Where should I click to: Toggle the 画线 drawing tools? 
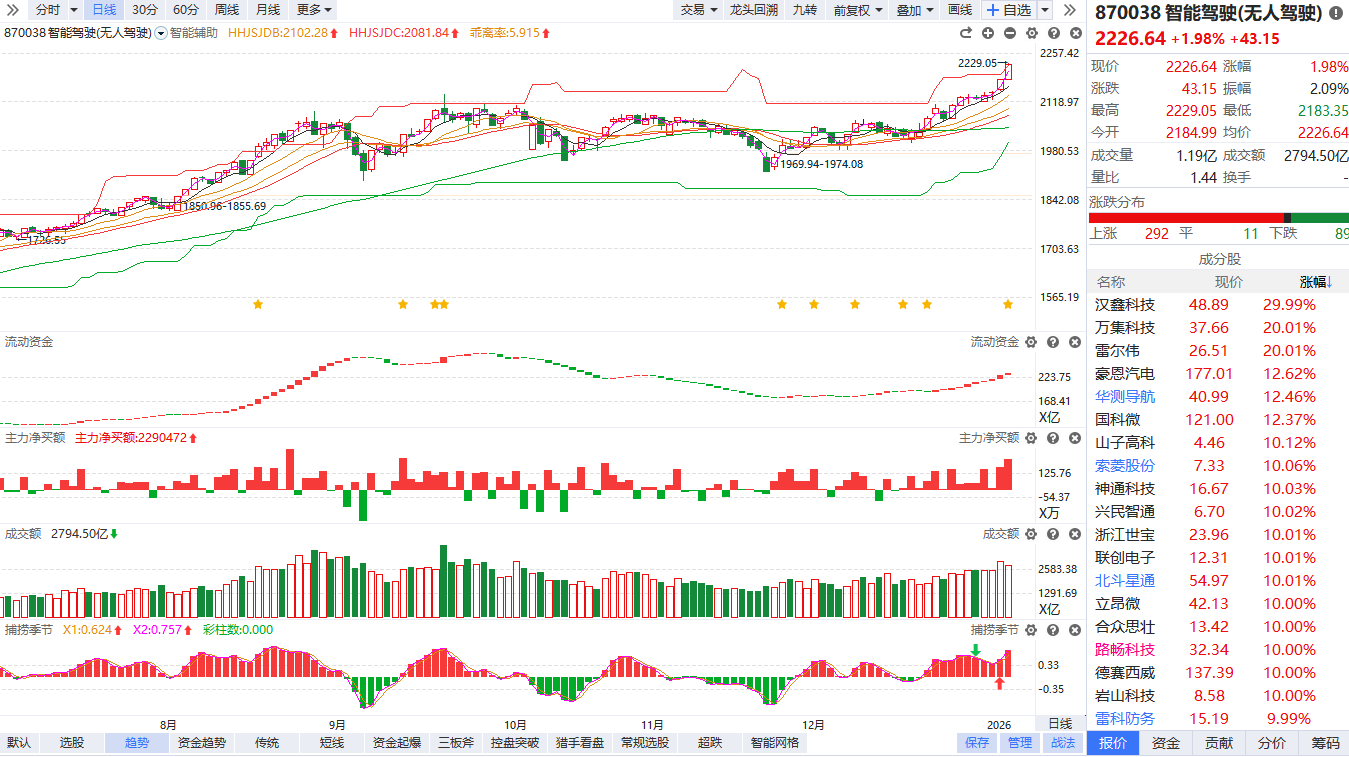click(x=959, y=10)
